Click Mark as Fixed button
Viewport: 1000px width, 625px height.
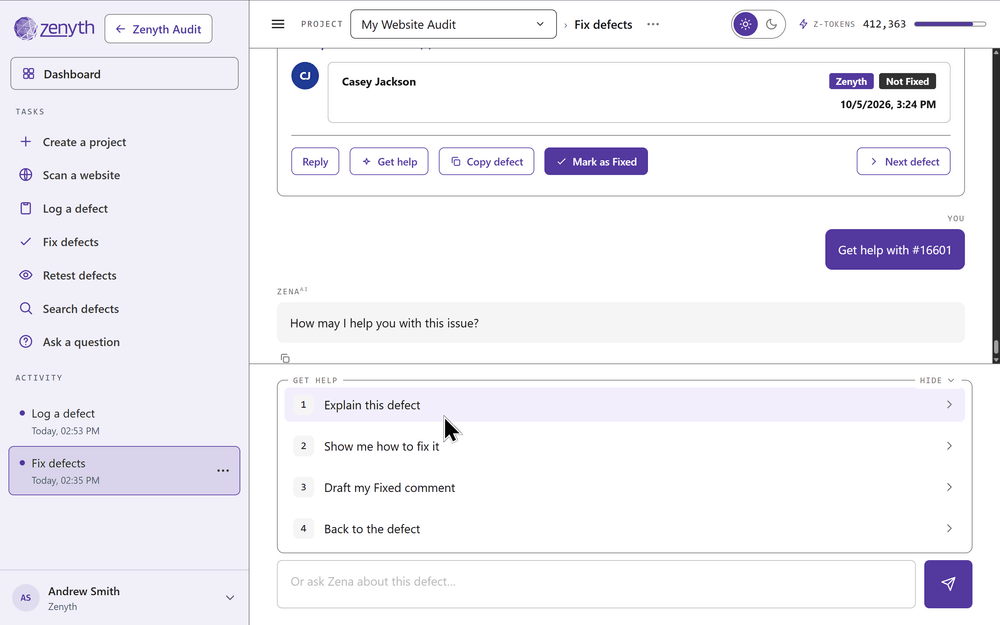[596, 161]
